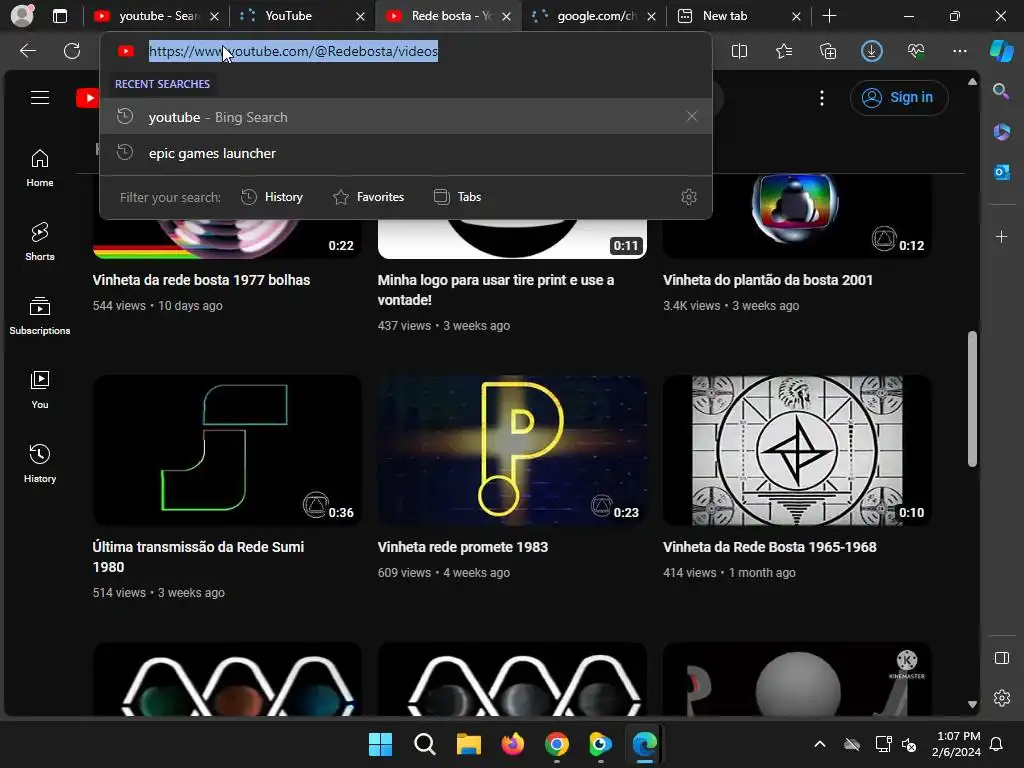Select the epic games launcher suggestion
The image size is (1024, 768).
pyautogui.click(x=406, y=153)
